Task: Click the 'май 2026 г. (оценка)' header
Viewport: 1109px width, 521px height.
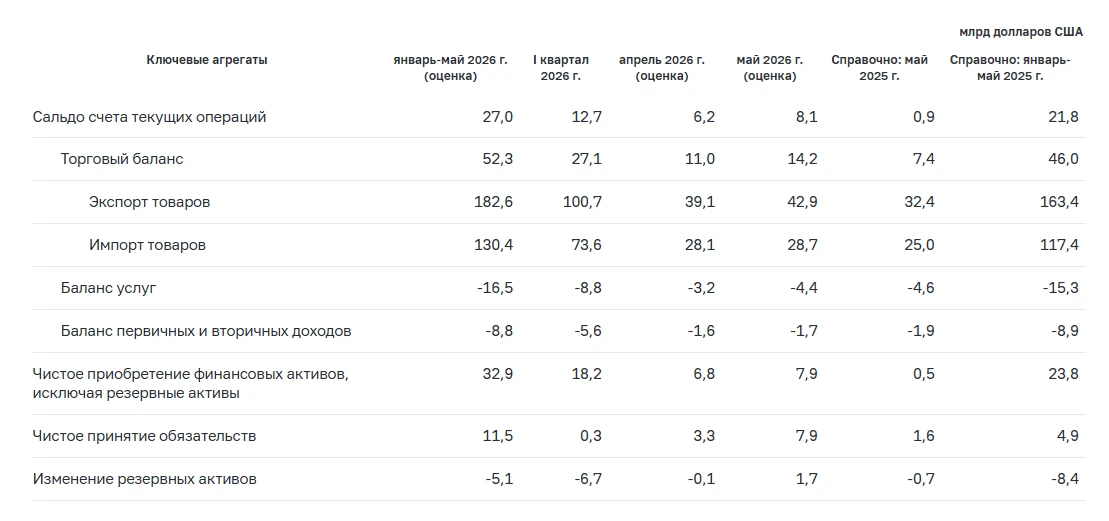Action: point(770,68)
